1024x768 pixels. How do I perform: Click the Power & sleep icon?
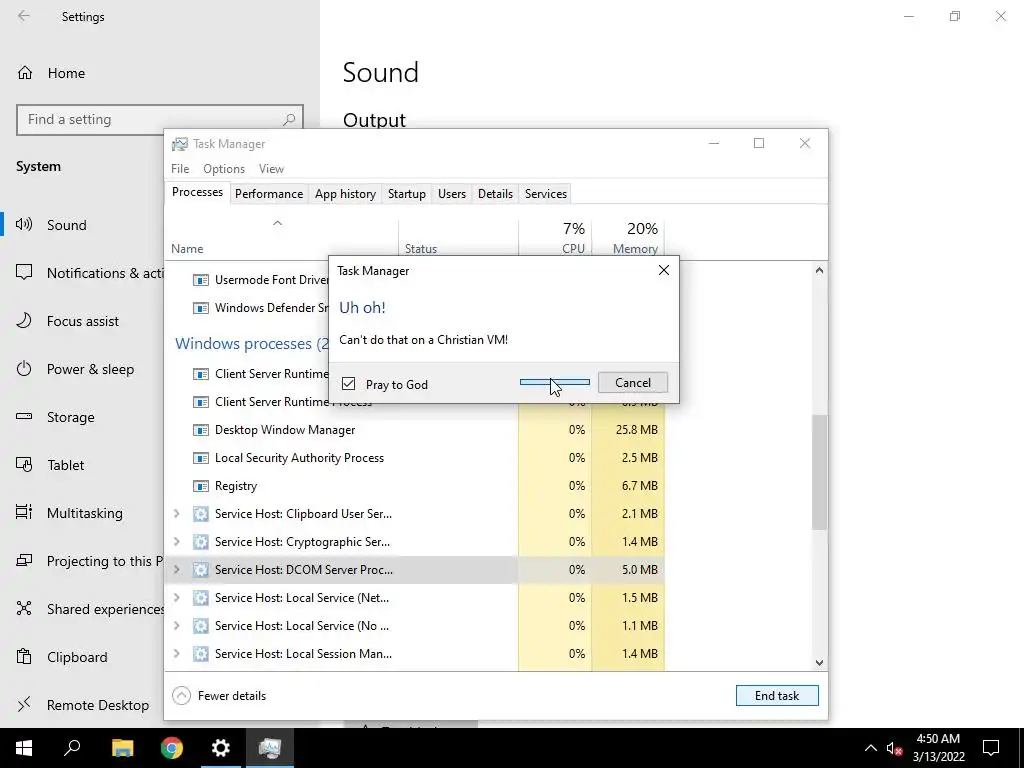(24, 368)
